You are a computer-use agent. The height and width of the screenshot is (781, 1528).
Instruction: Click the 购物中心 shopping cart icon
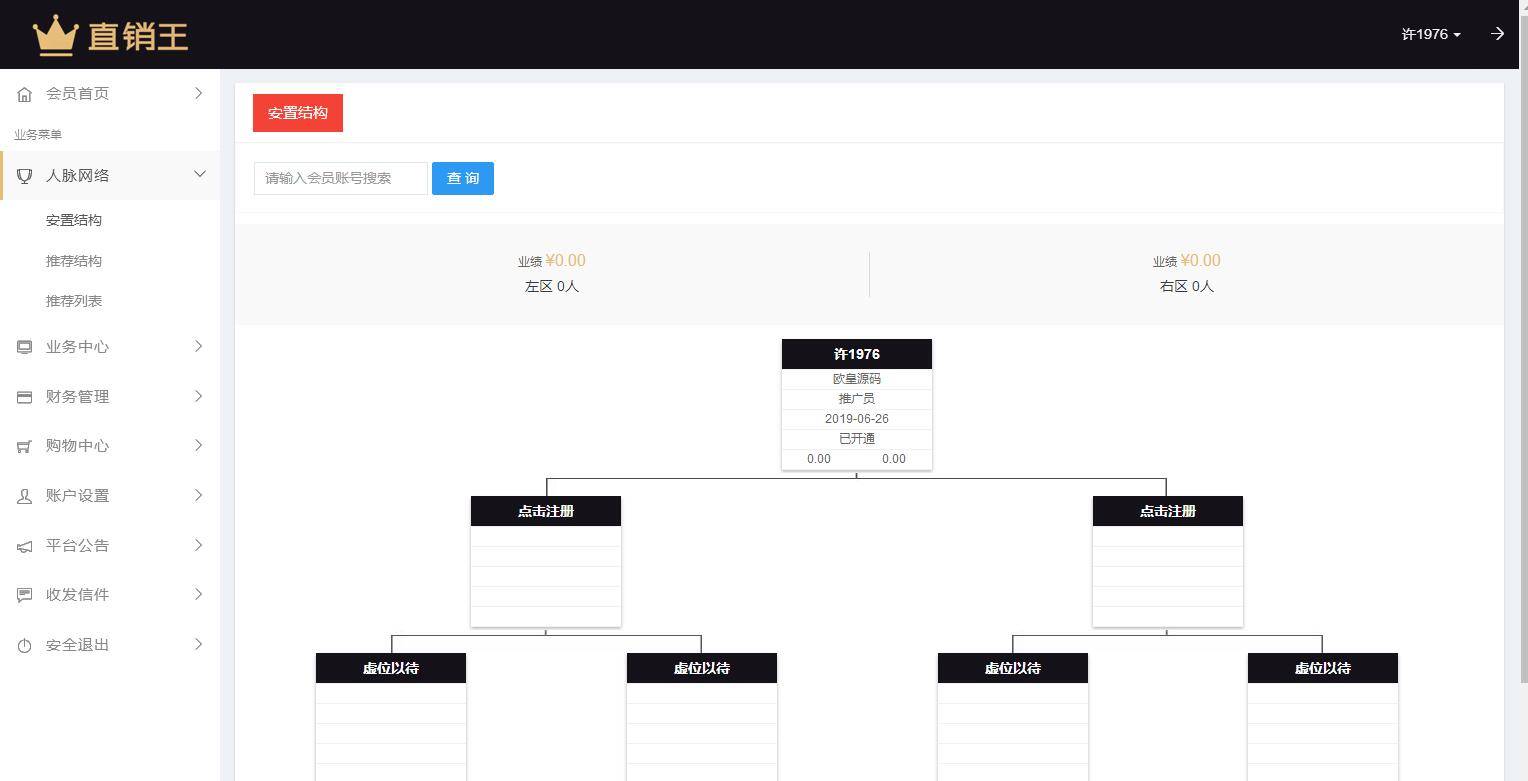(24, 446)
